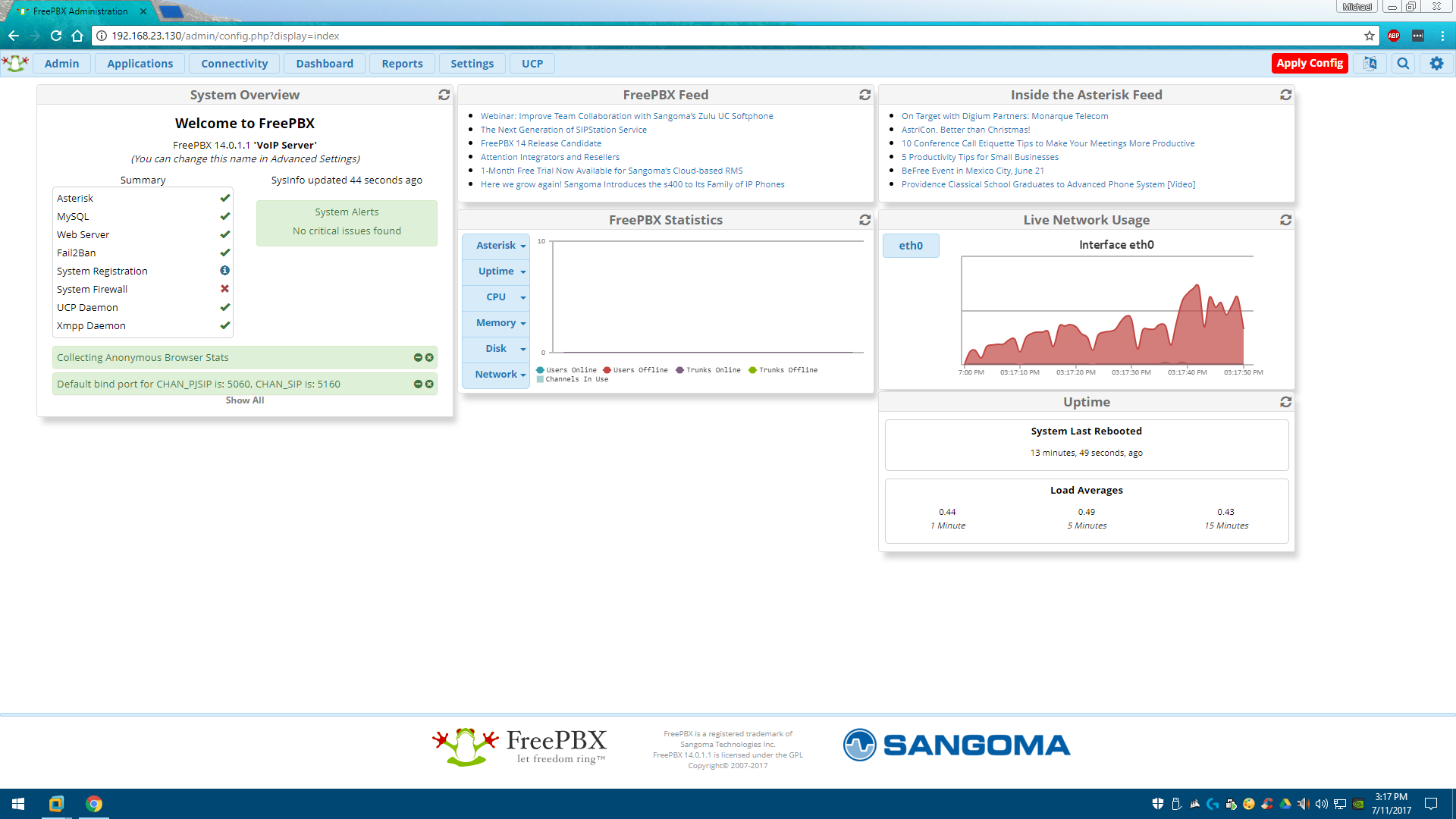Open the Admin menu
Image resolution: width=1456 pixels, height=819 pixels.
(x=61, y=64)
